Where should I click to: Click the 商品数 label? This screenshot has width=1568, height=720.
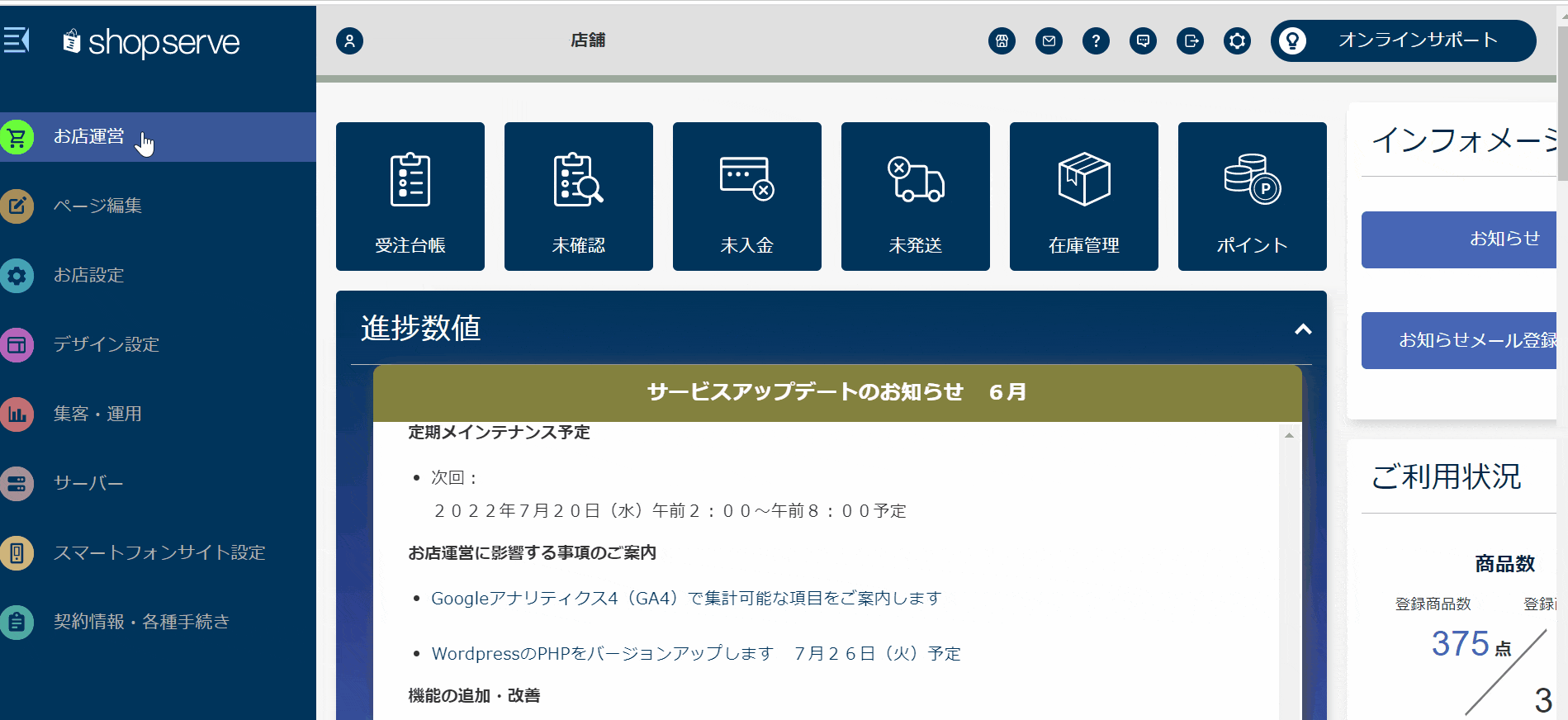click(x=1504, y=564)
